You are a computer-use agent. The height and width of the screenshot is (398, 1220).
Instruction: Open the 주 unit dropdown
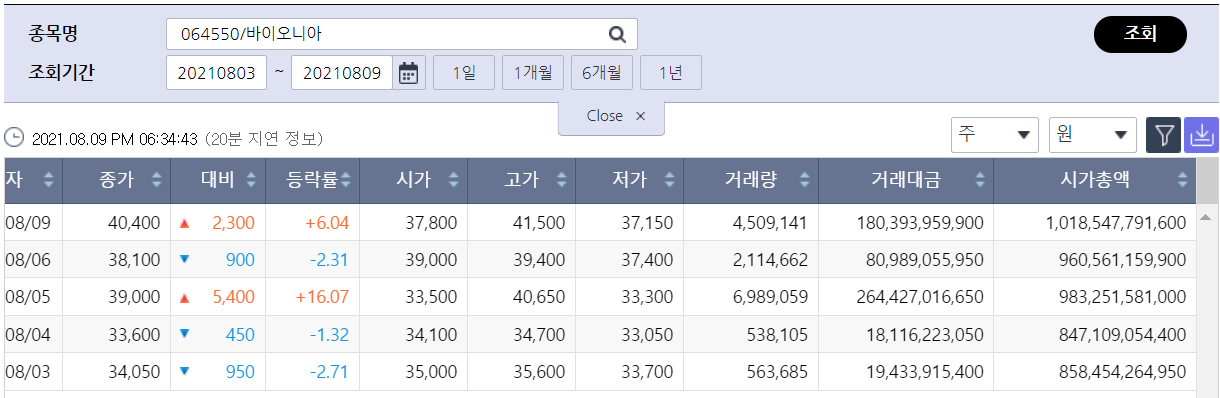(995, 135)
